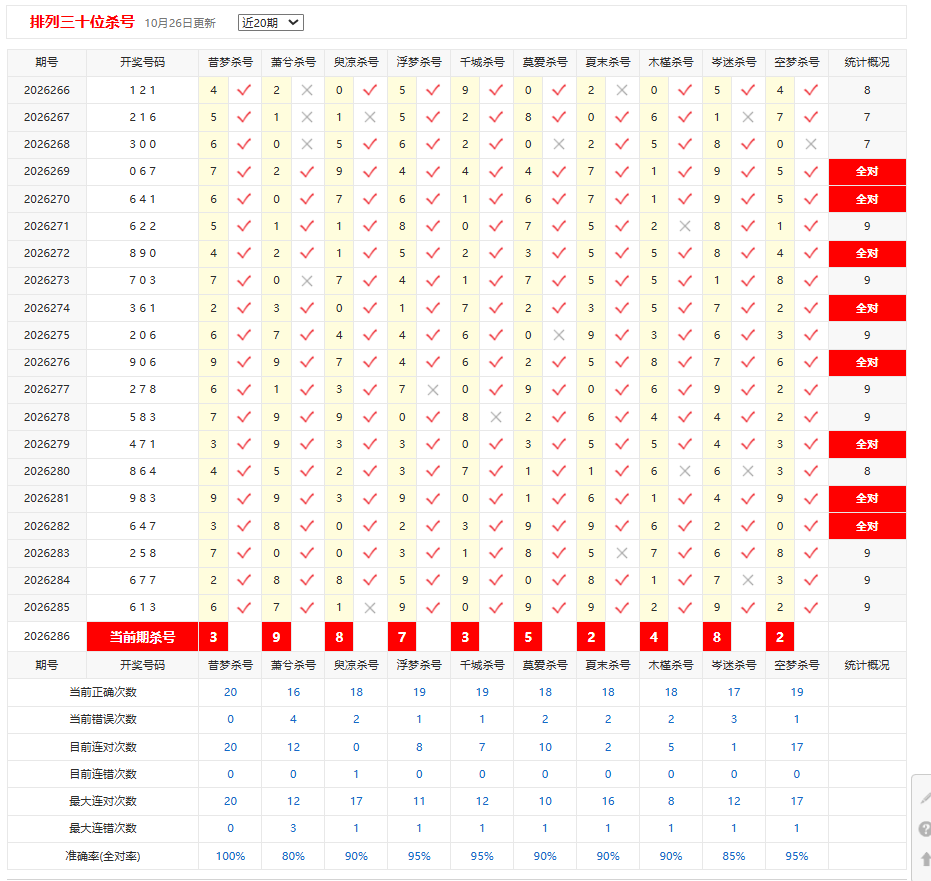Click 昔梦杀号 current kill number 3 in row 2026286

[213, 637]
